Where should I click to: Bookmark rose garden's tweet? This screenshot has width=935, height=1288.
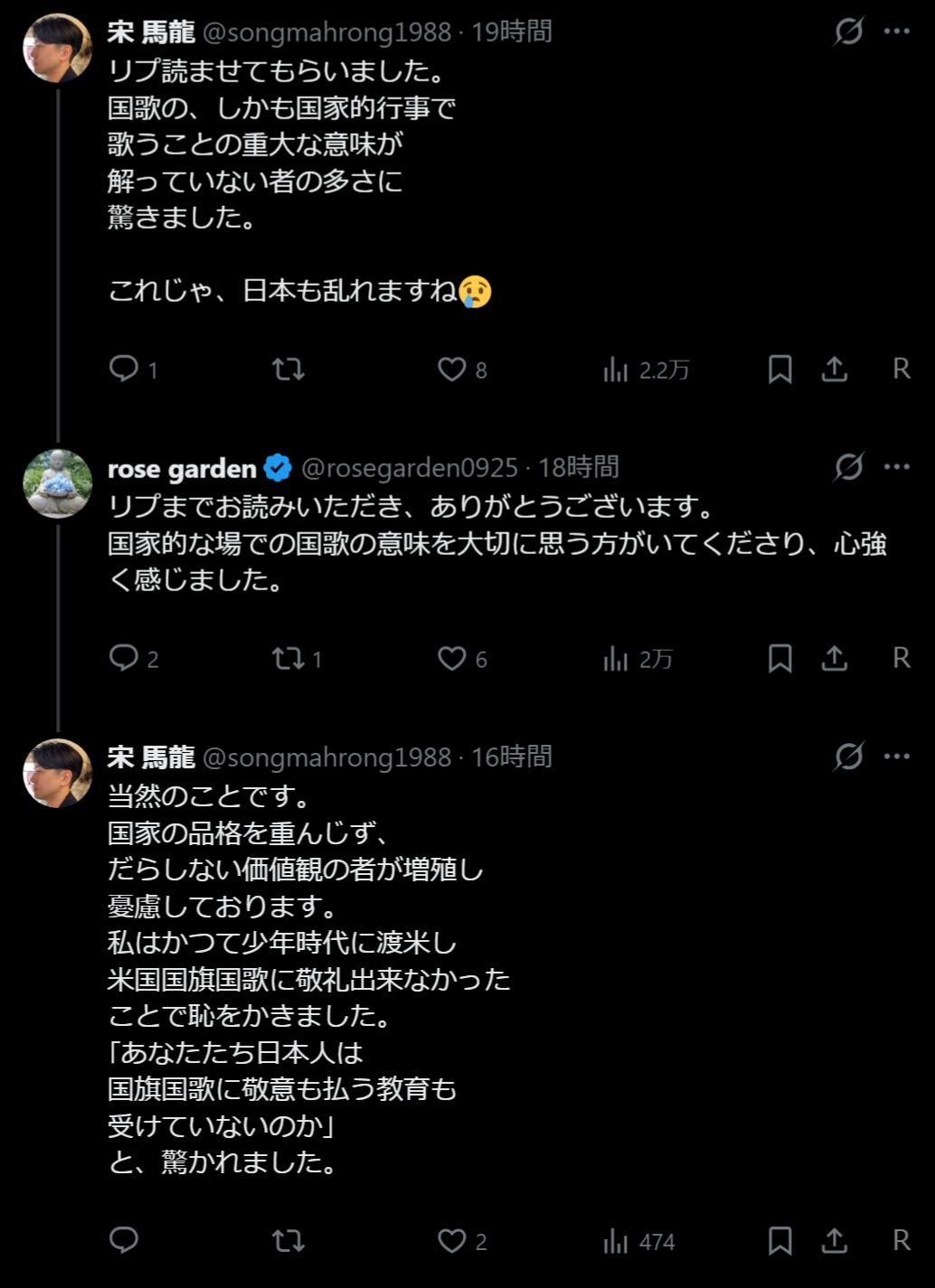coord(779,658)
